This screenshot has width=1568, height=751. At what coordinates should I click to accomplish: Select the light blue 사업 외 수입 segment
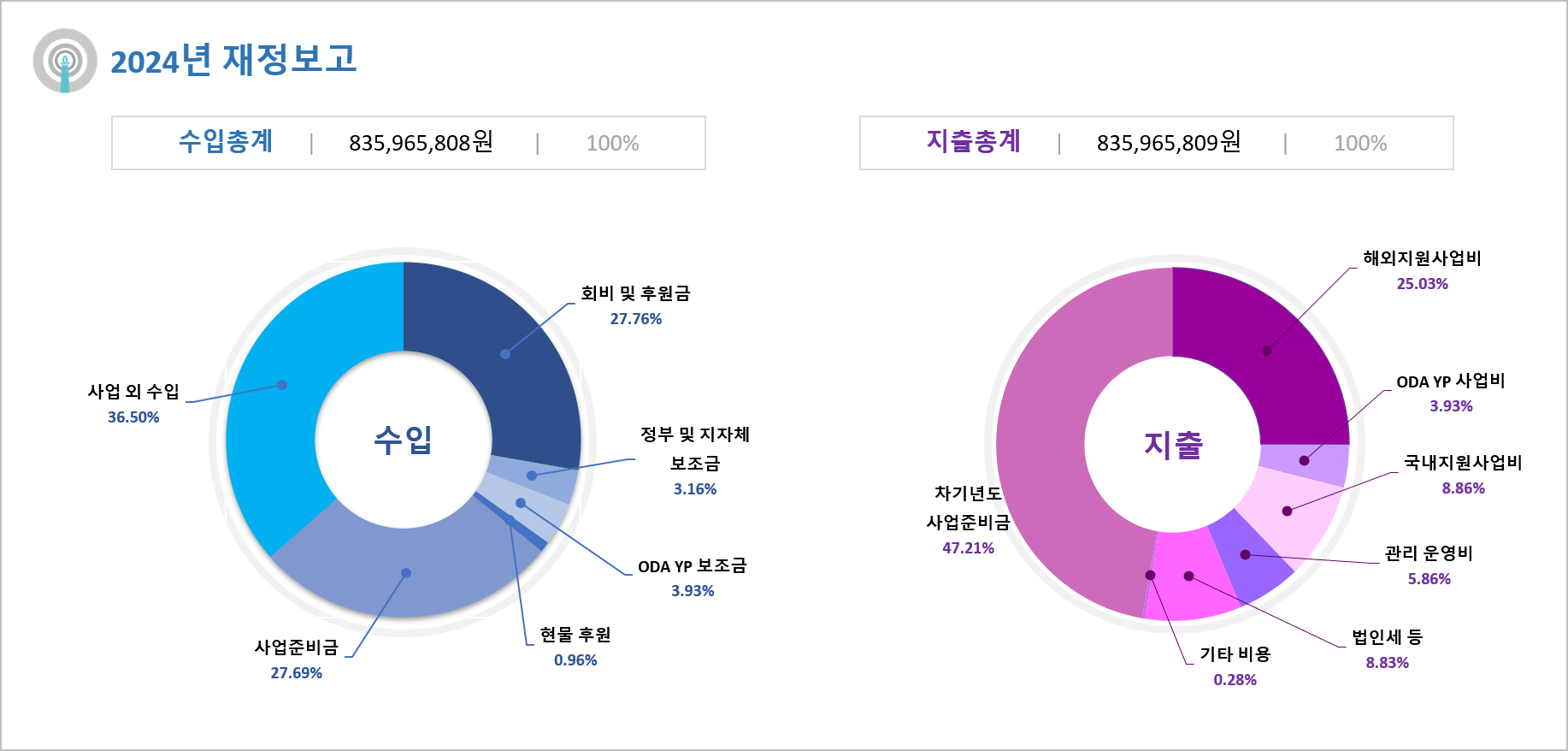282,385
